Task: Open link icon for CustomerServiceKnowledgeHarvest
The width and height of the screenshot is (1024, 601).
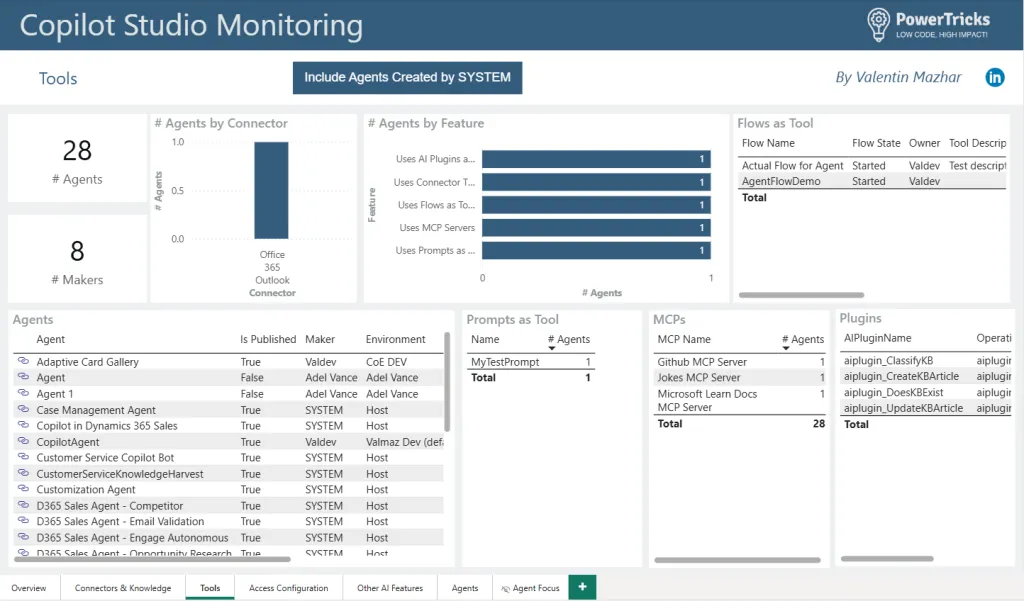Action: (x=24, y=474)
